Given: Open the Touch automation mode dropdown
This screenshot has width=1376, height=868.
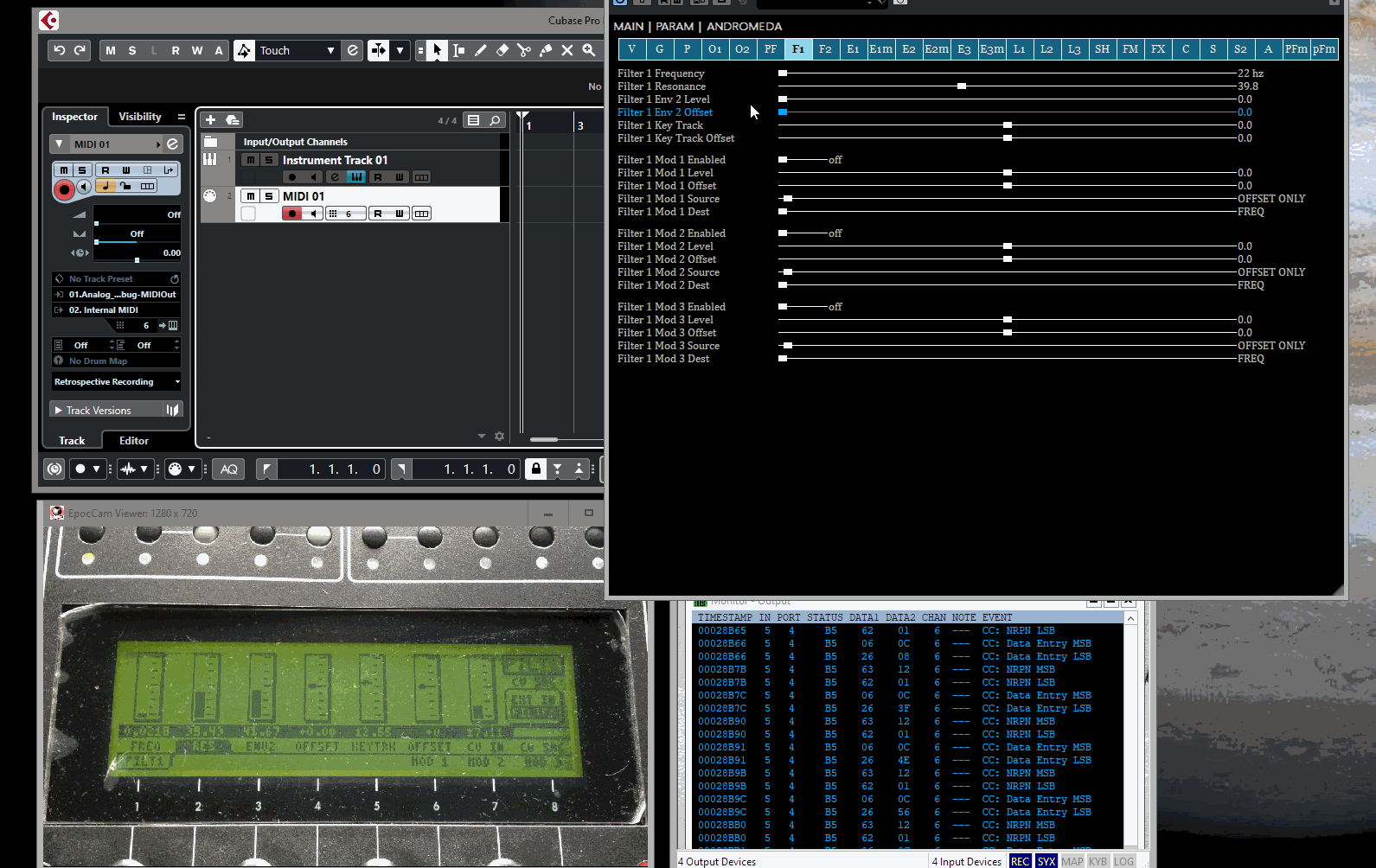Looking at the screenshot, I should tap(330, 50).
